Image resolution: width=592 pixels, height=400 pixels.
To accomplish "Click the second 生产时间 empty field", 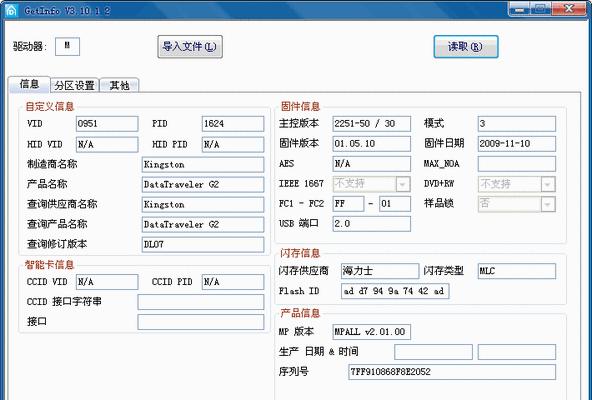I will 516,352.
